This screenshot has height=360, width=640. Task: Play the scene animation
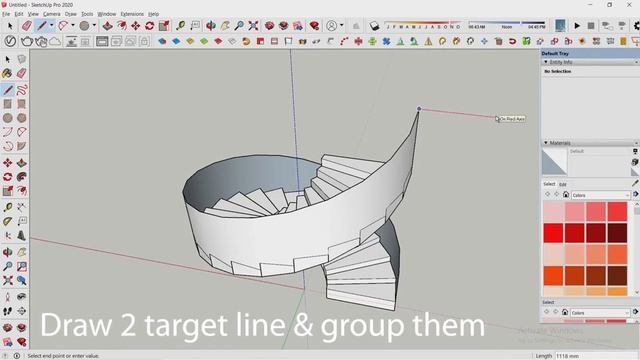pyautogui.click(x=577, y=26)
